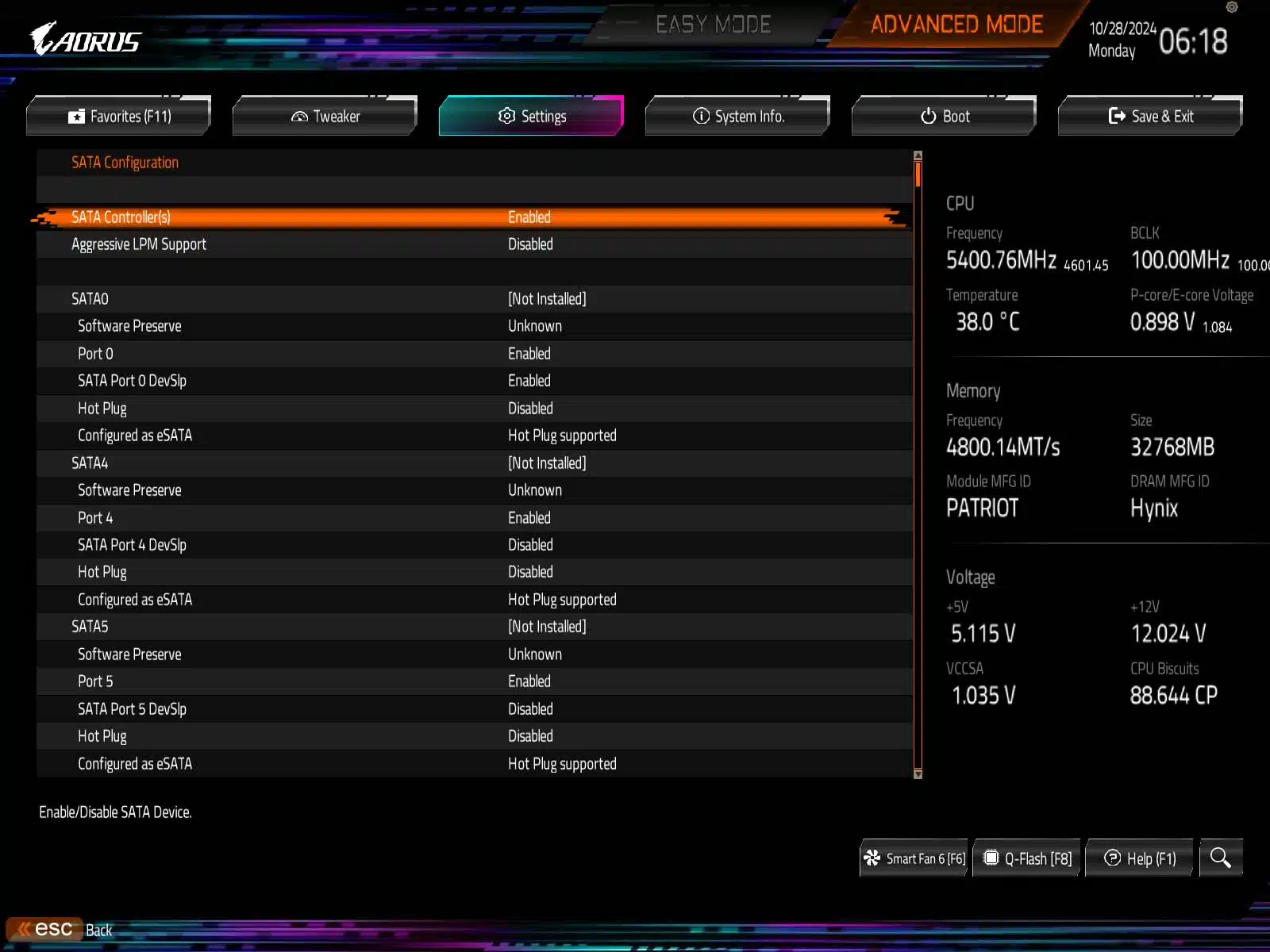Click the PATRIOT module ID

pyautogui.click(x=982, y=508)
